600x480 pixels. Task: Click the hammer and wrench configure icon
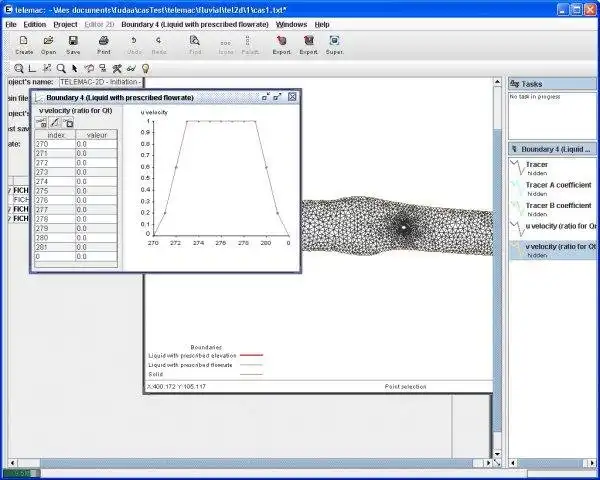(x=117, y=69)
